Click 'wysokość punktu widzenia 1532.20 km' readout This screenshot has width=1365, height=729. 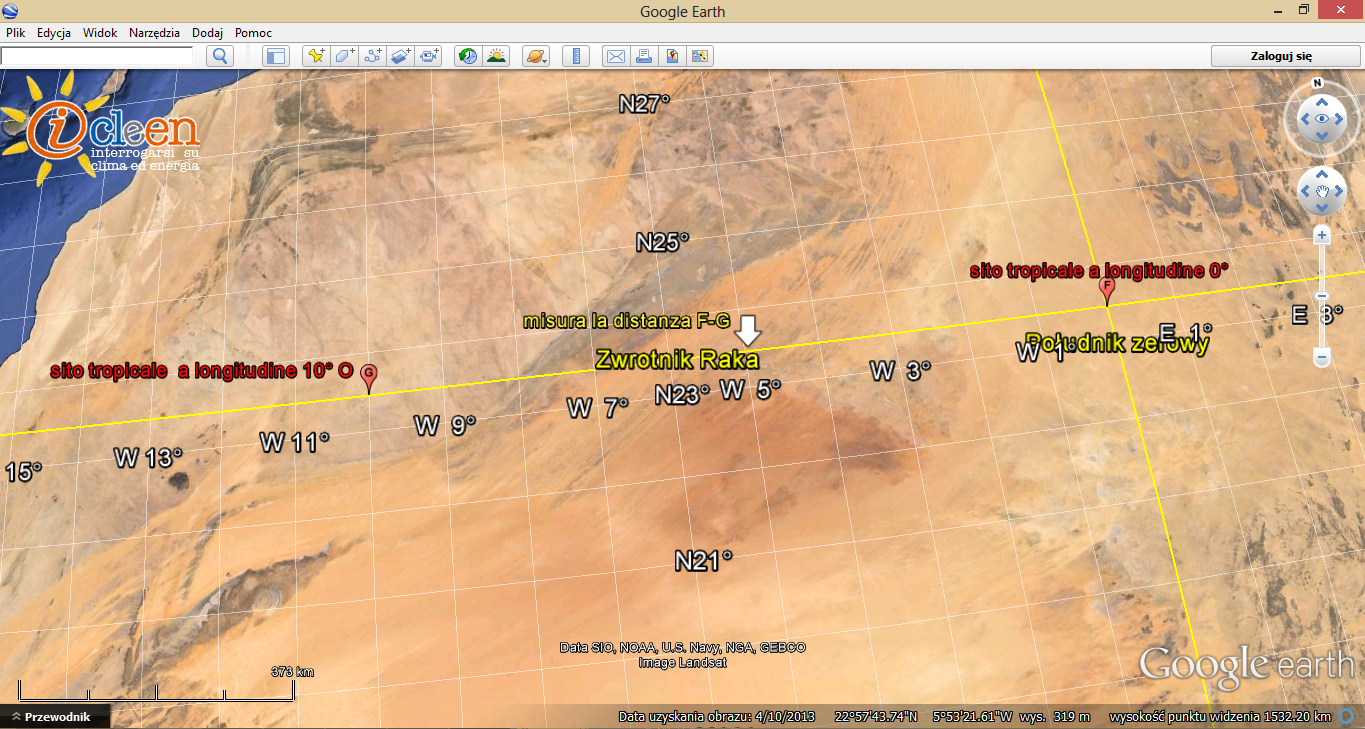click(1221, 717)
